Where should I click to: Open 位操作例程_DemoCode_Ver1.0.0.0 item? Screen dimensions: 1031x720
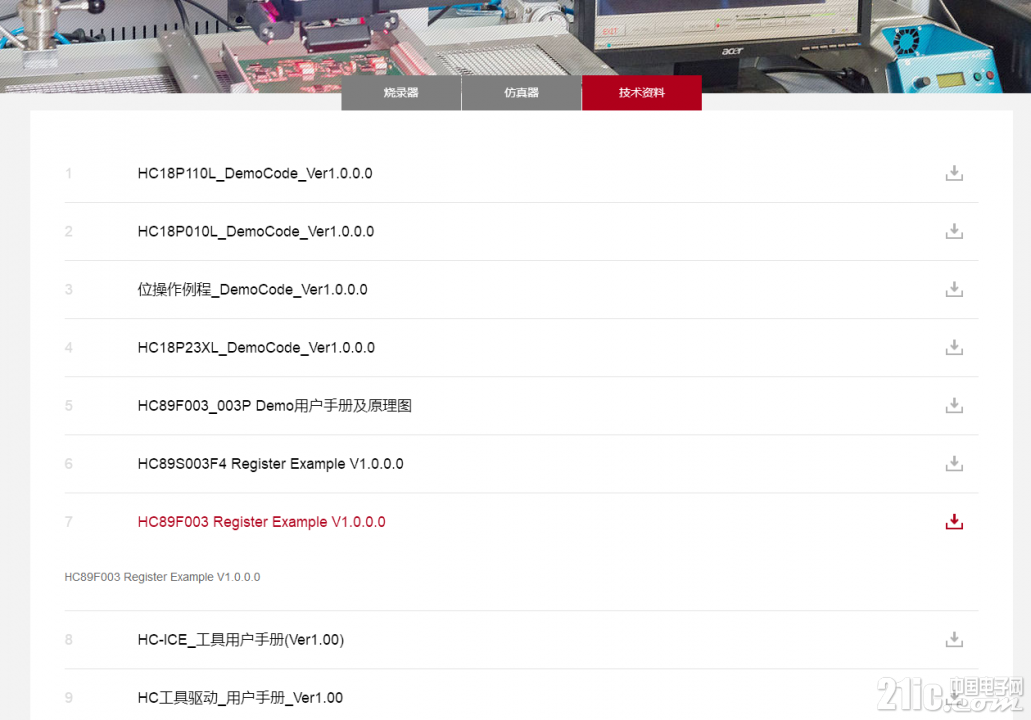tap(252, 289)
